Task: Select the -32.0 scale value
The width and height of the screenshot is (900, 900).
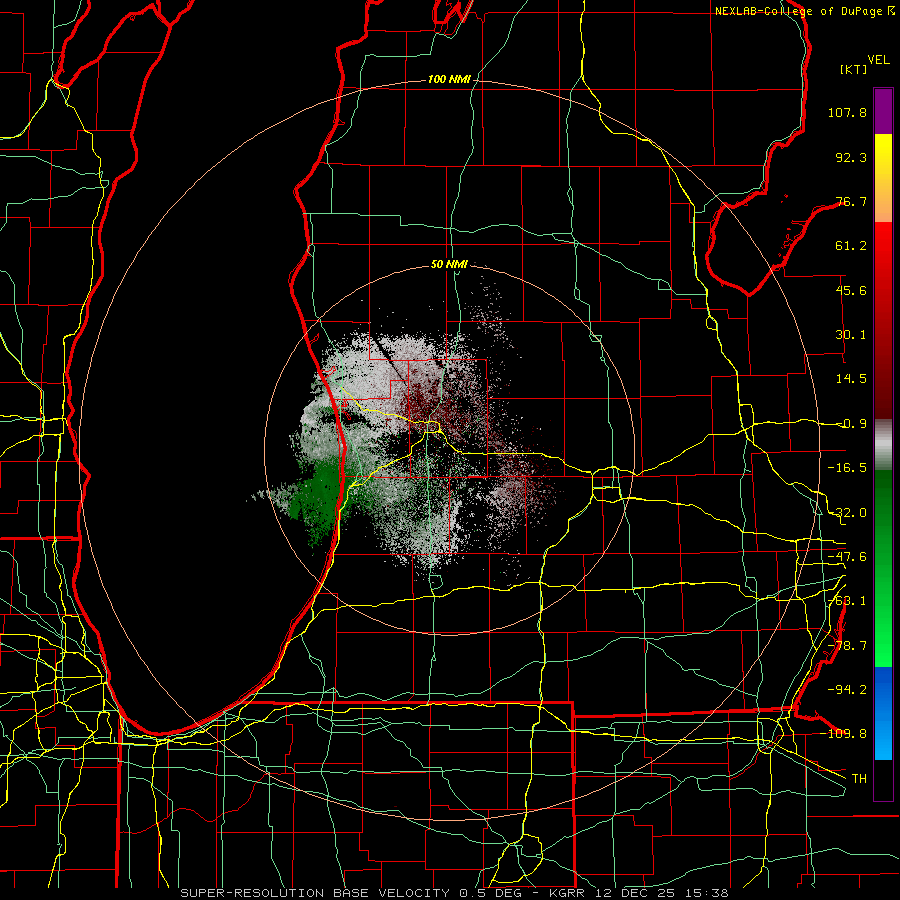Action: click(x=847, y=513)
